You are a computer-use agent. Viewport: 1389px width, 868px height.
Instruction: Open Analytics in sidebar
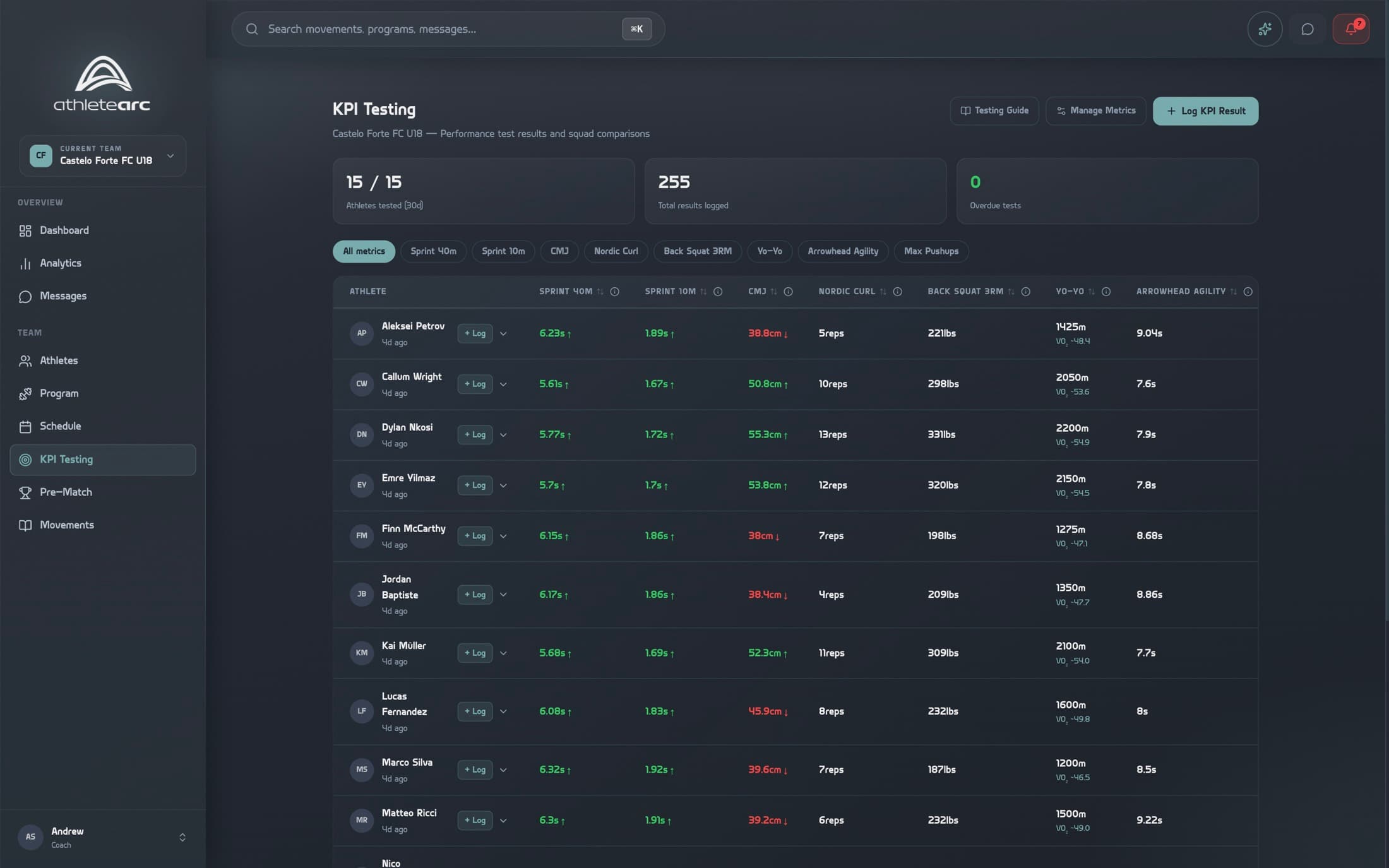click(x=103, y=263)
